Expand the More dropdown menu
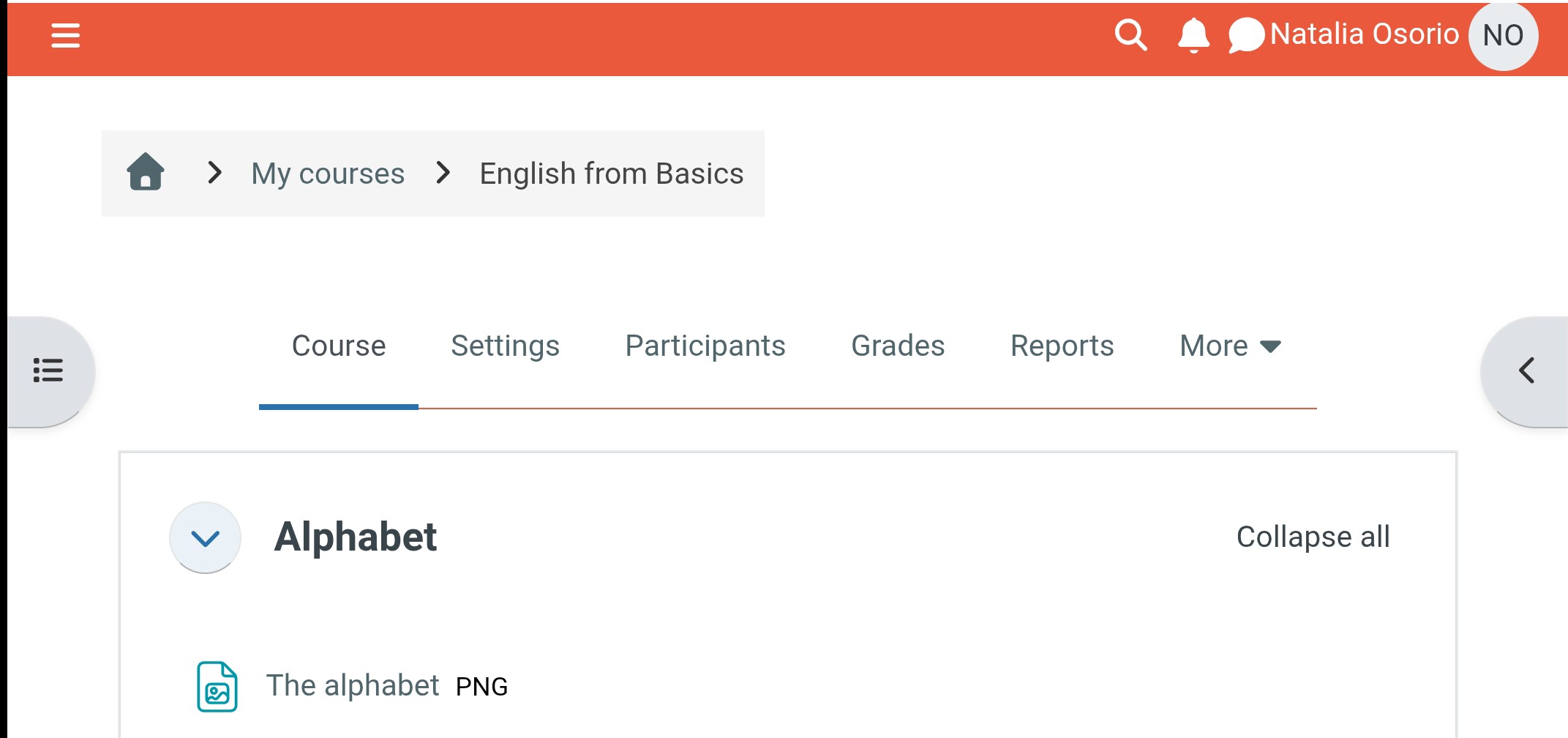 [1230, 346]
